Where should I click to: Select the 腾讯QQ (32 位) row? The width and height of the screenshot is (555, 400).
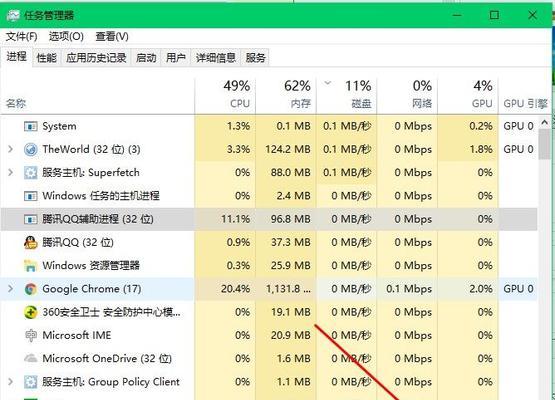tap(269, 242)
